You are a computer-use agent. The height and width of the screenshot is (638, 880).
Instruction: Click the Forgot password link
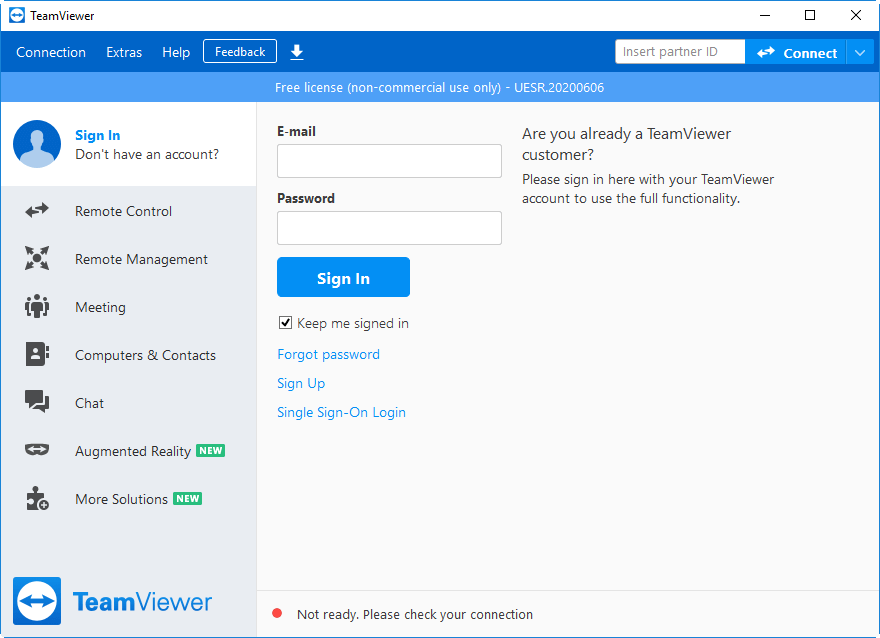point(328,354)
